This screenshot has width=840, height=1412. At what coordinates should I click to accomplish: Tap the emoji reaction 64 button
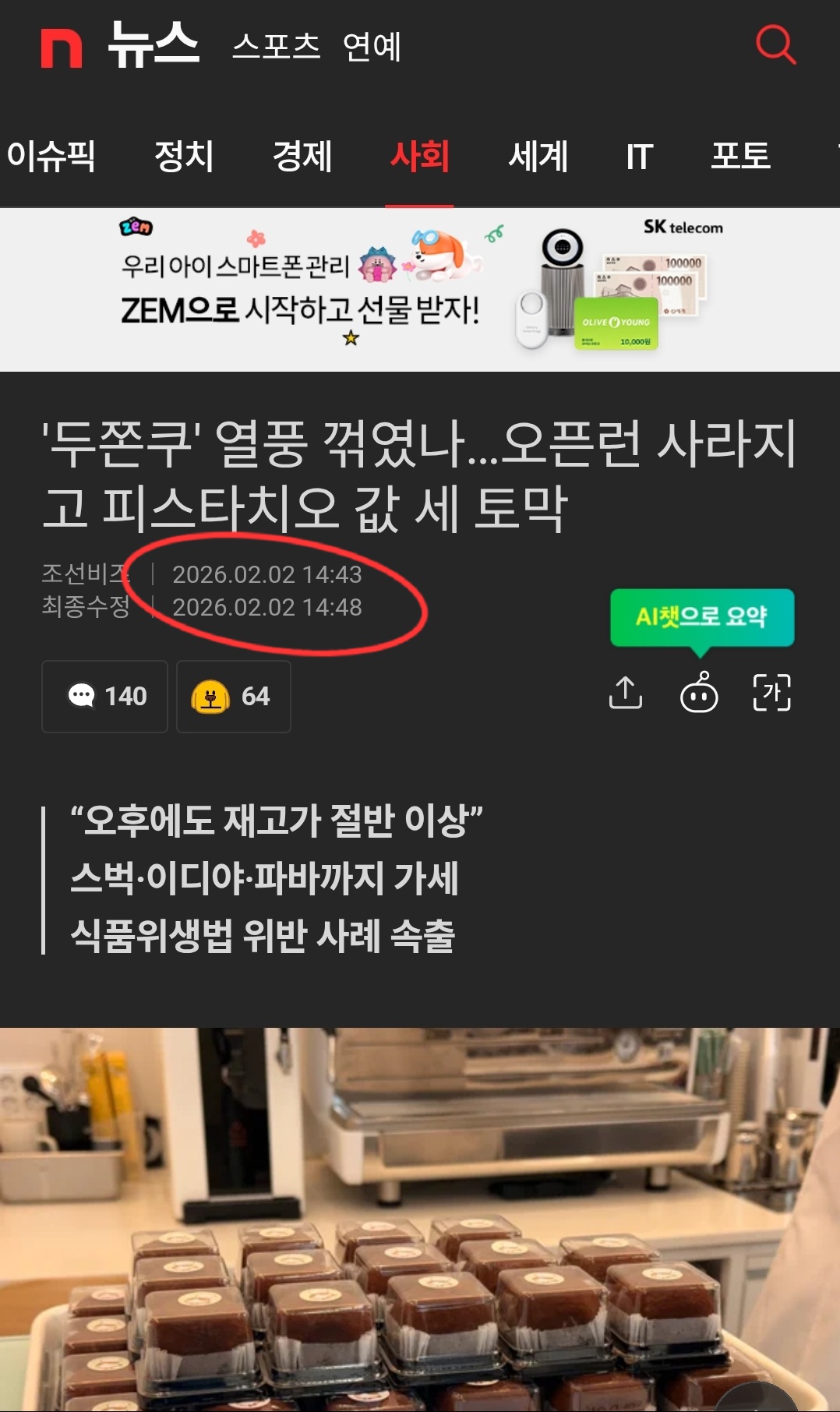coord(234,696)
